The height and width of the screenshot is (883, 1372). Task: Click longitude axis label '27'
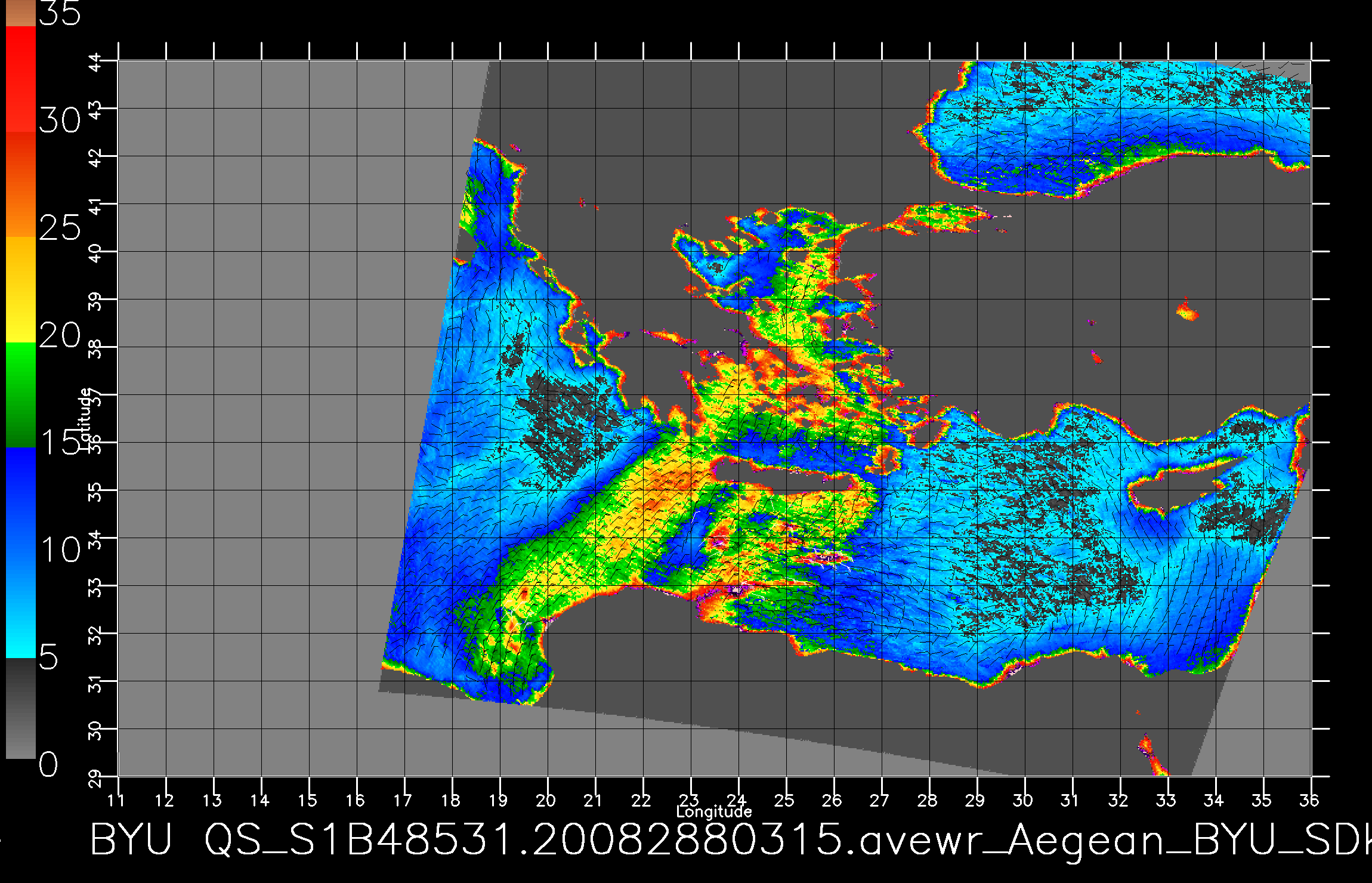coord(880,800)
